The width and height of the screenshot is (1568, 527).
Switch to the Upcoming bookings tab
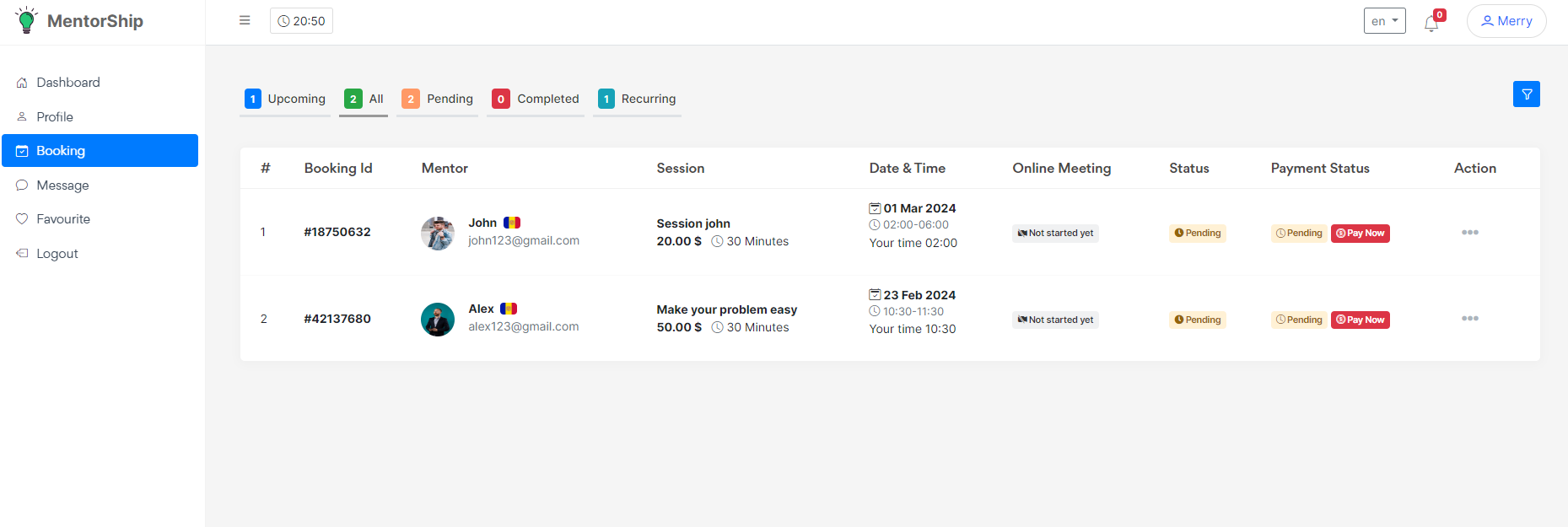pyautogui.click(x=285, y=99)
